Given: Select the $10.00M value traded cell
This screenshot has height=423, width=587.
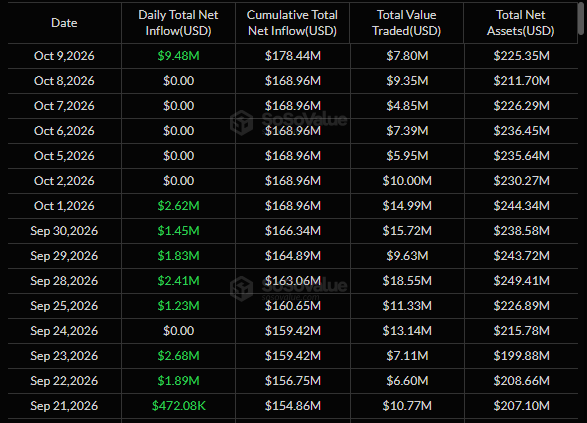Looking at the screenshot, I should 407,181.
